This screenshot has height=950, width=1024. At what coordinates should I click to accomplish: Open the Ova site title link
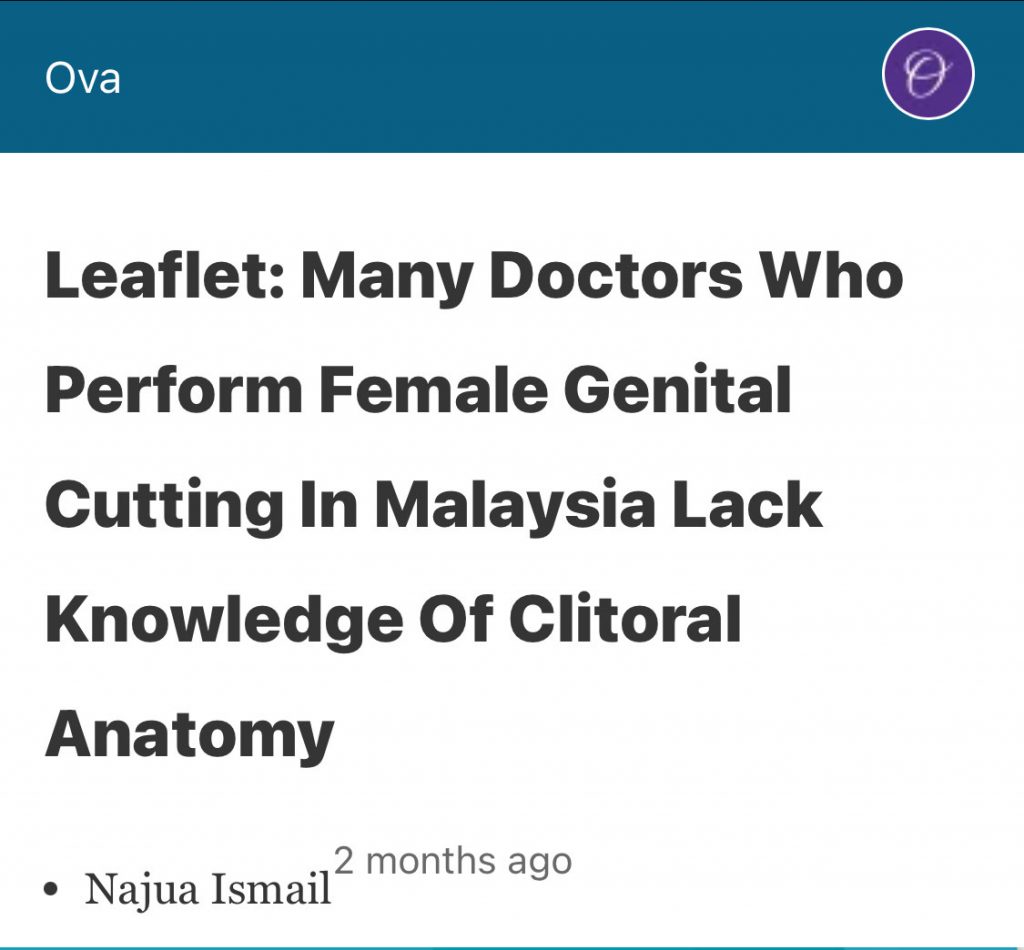(x=83, y=77)
